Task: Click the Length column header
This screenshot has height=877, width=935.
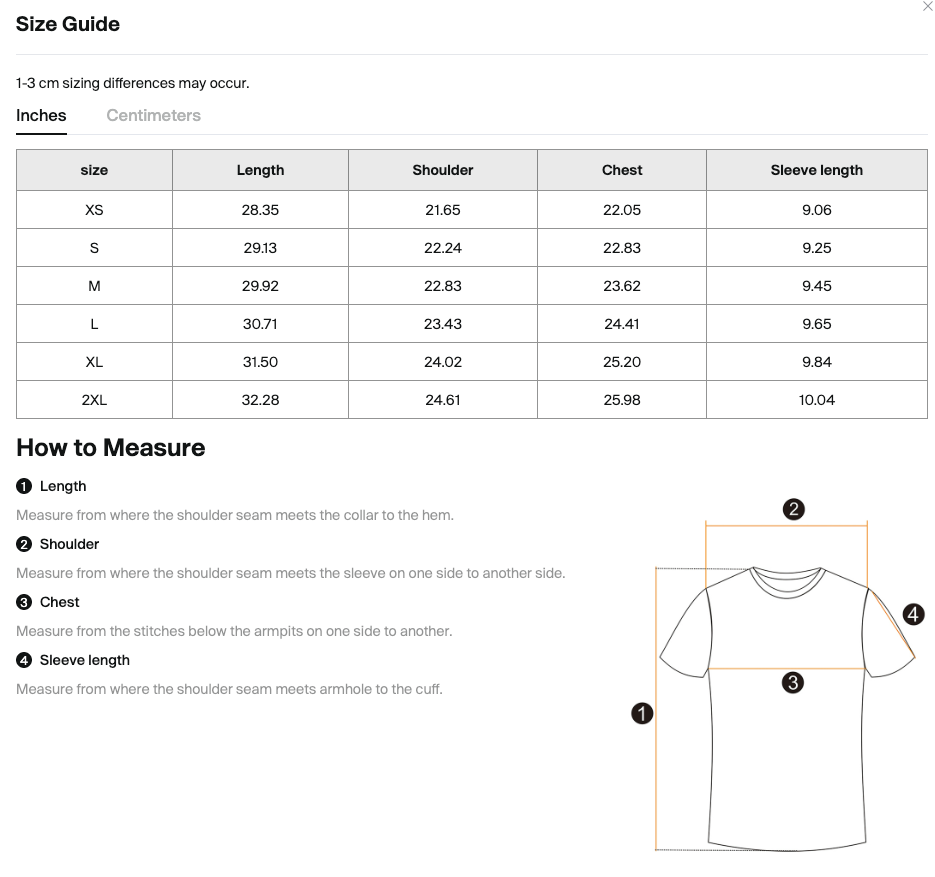Action: (x=260, y=170)
